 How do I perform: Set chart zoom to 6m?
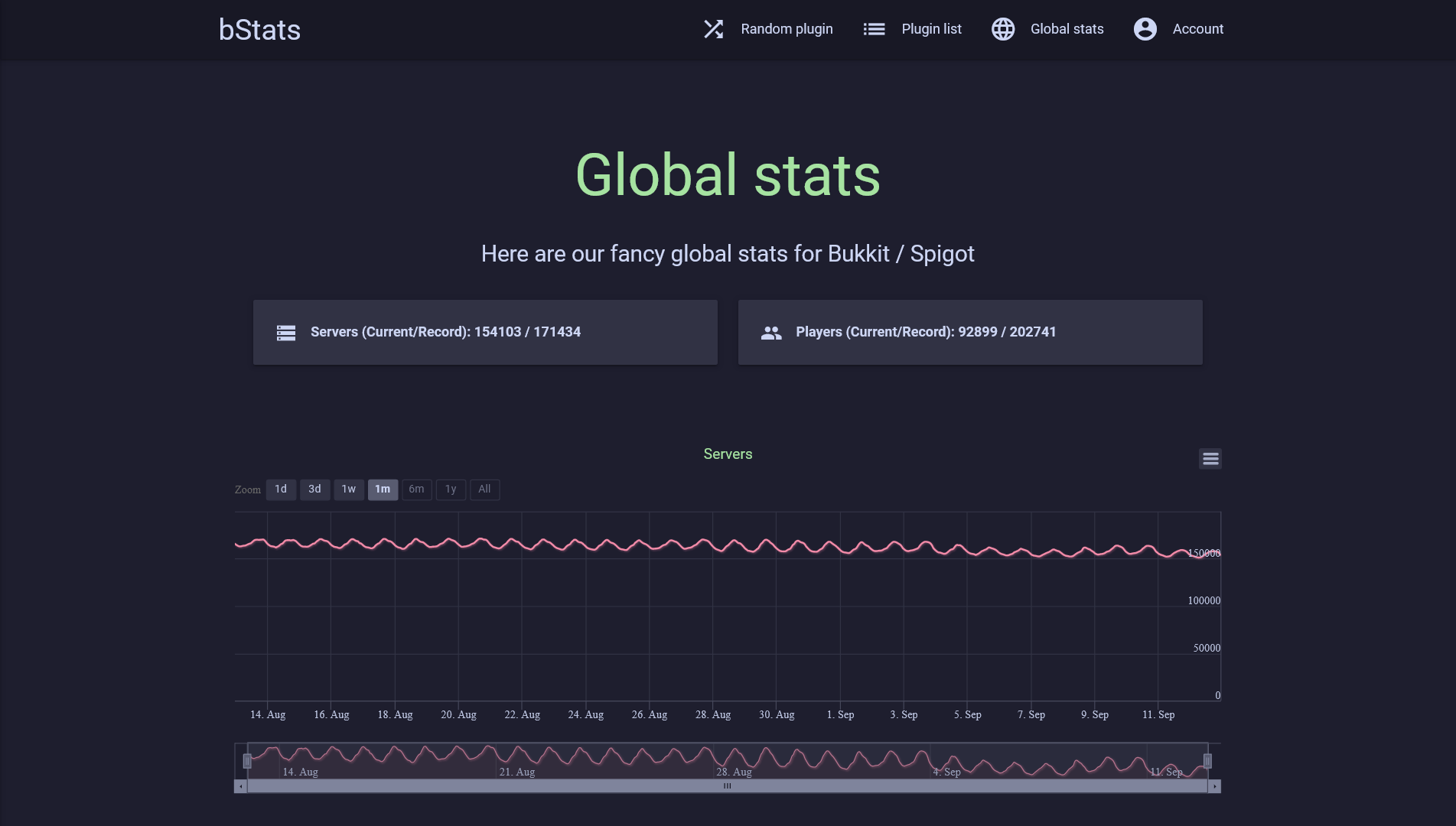click(416, 489)
